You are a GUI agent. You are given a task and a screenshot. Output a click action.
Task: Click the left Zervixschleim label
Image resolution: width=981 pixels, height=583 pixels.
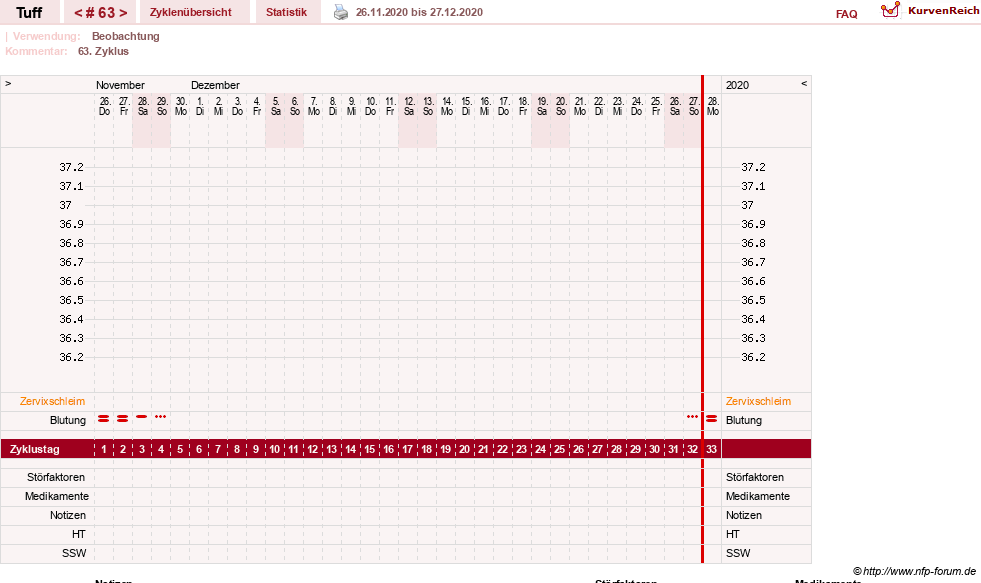pyautogui.click(x=53, y=401)
